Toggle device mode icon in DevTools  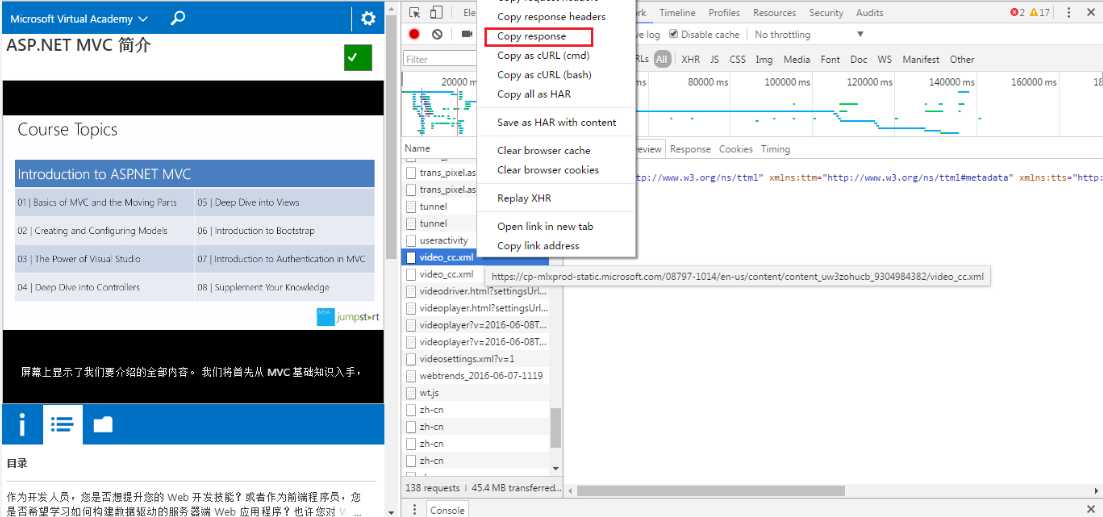click(x=437, y=13)
